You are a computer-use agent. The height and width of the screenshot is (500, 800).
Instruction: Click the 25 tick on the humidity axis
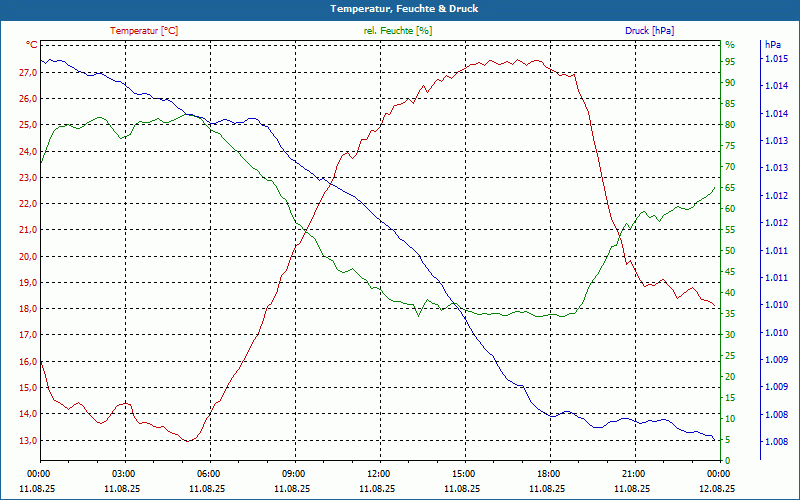click(x=730, y=356)
